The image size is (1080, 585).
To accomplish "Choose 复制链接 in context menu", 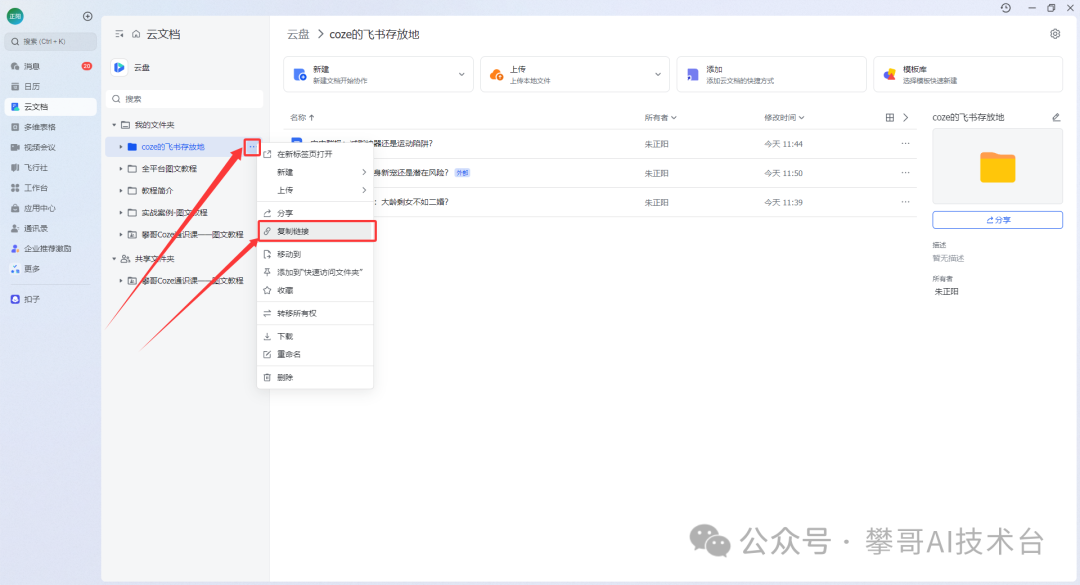I will (x=315, y=232).
